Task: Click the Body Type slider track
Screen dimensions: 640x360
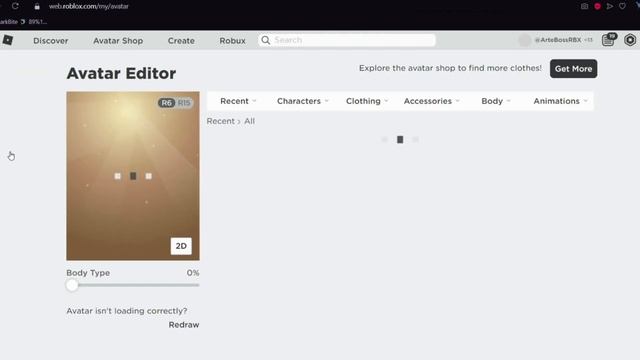Action: (x=133, y=285)
